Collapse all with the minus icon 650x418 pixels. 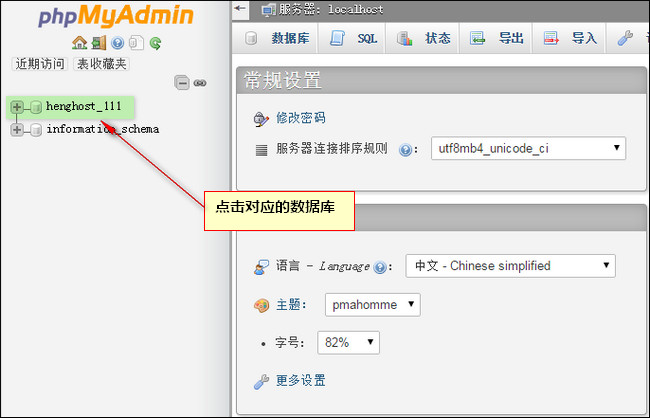point(182,83)
